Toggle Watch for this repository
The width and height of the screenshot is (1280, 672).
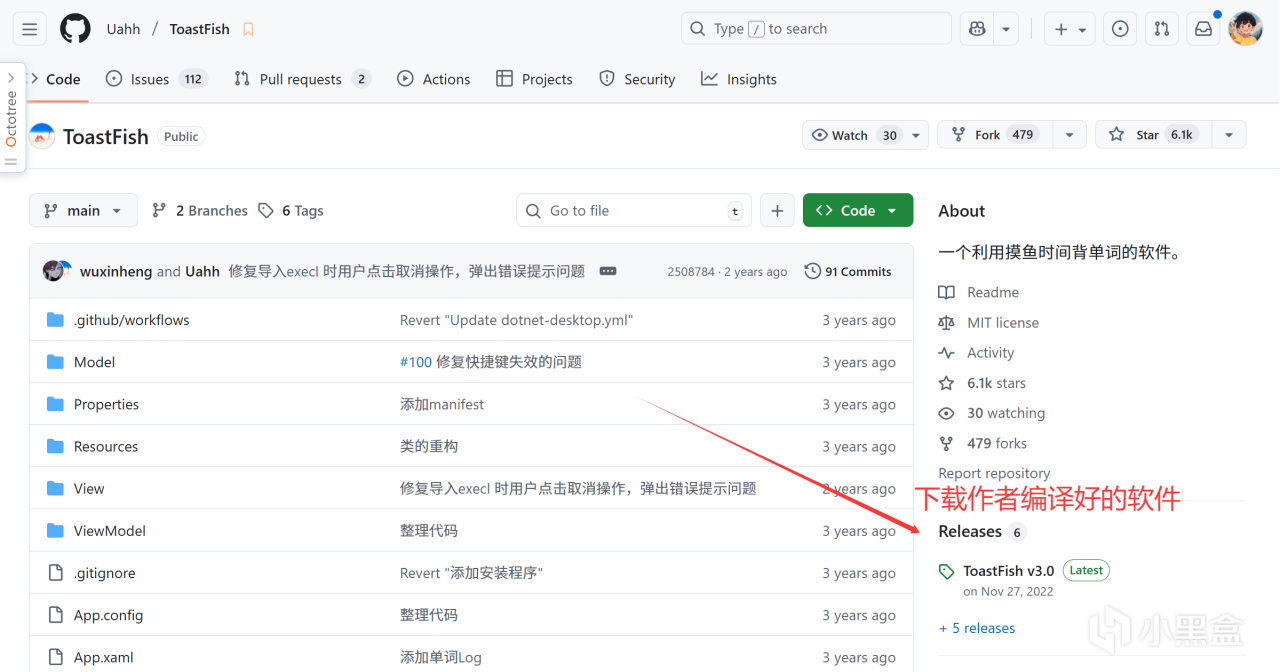pyautogui.click(x=848, y=134)
